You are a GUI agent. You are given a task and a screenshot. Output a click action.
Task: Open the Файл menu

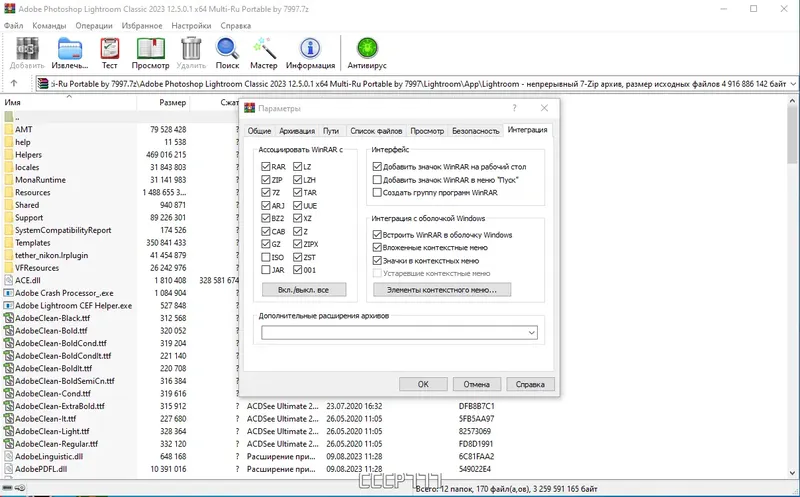coord(13,26)
